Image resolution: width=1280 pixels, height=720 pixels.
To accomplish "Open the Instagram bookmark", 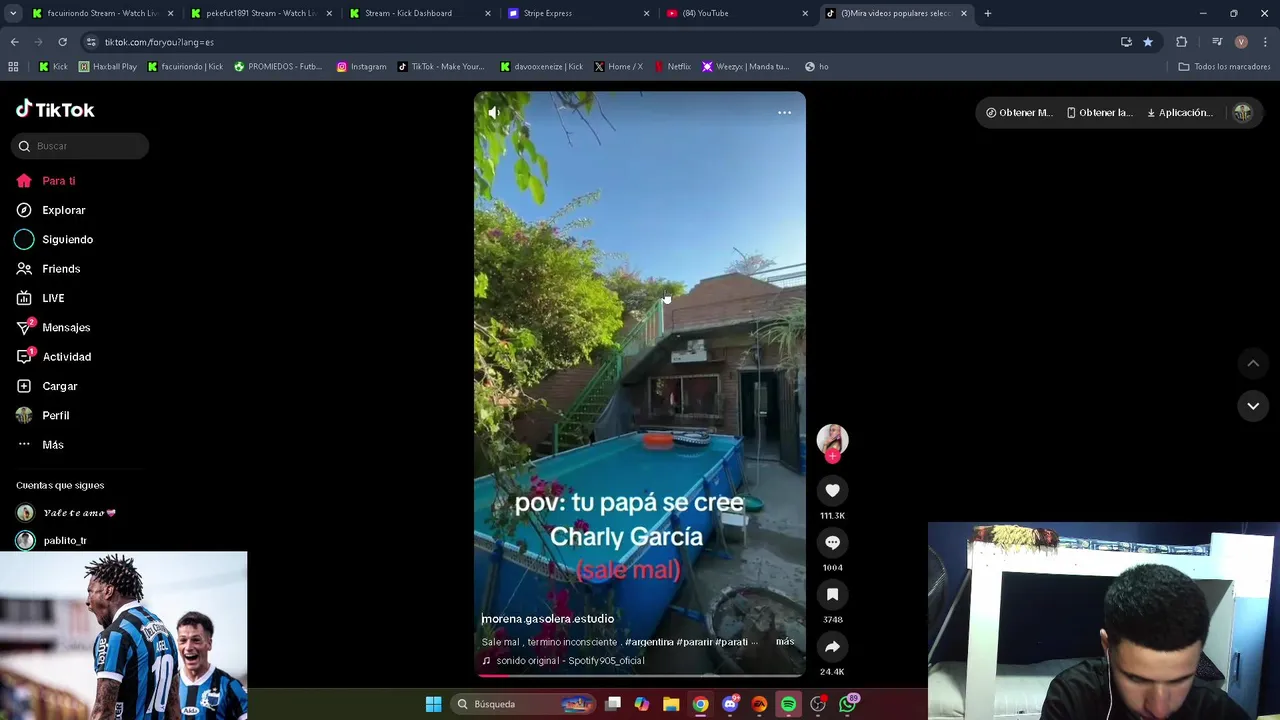I will click(x=361, y=67).
